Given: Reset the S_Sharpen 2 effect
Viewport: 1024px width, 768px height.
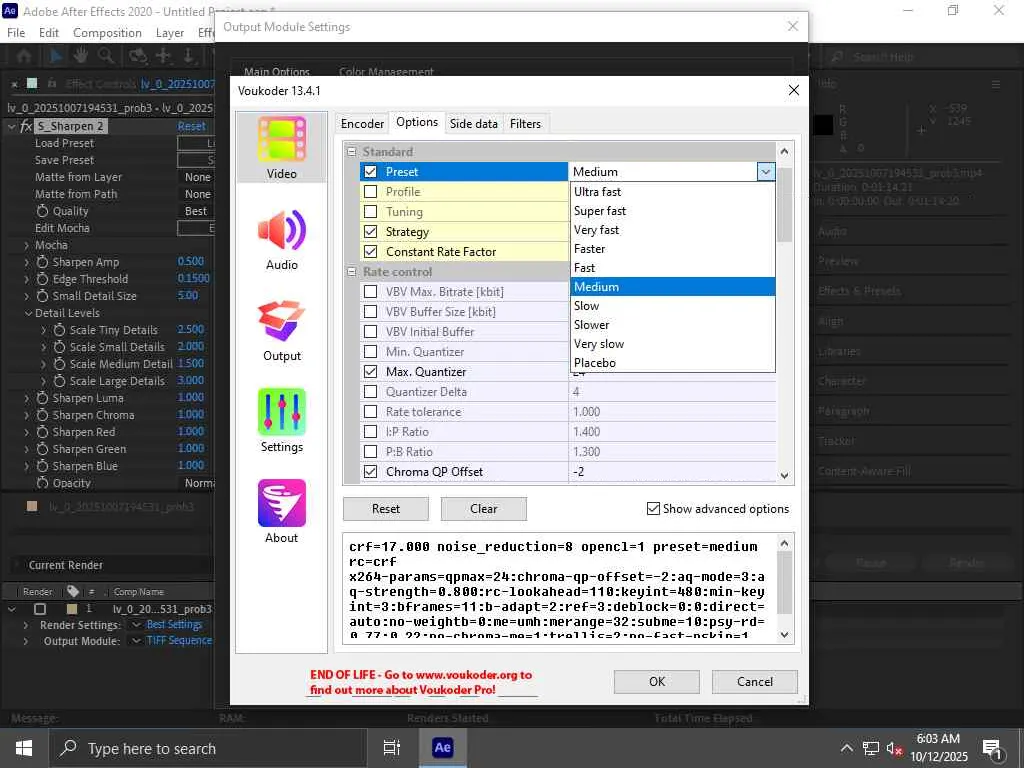Looking at the screenshot, I should tap(191, 126).
